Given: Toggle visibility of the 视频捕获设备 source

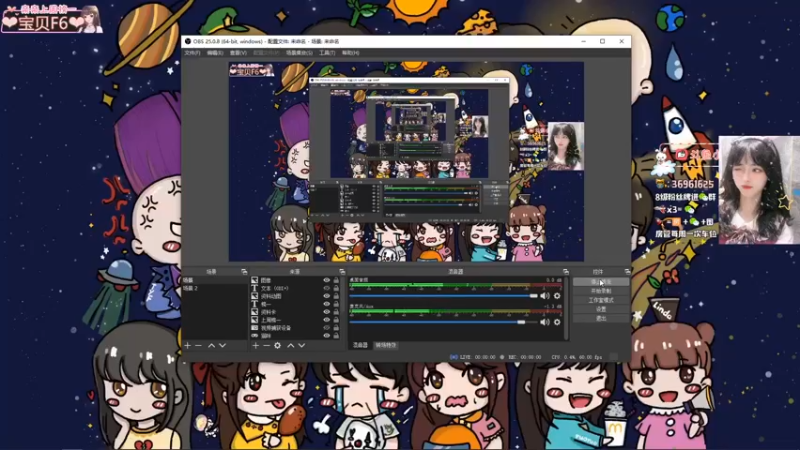Looking at the screenshot, I should click(327, 328).
